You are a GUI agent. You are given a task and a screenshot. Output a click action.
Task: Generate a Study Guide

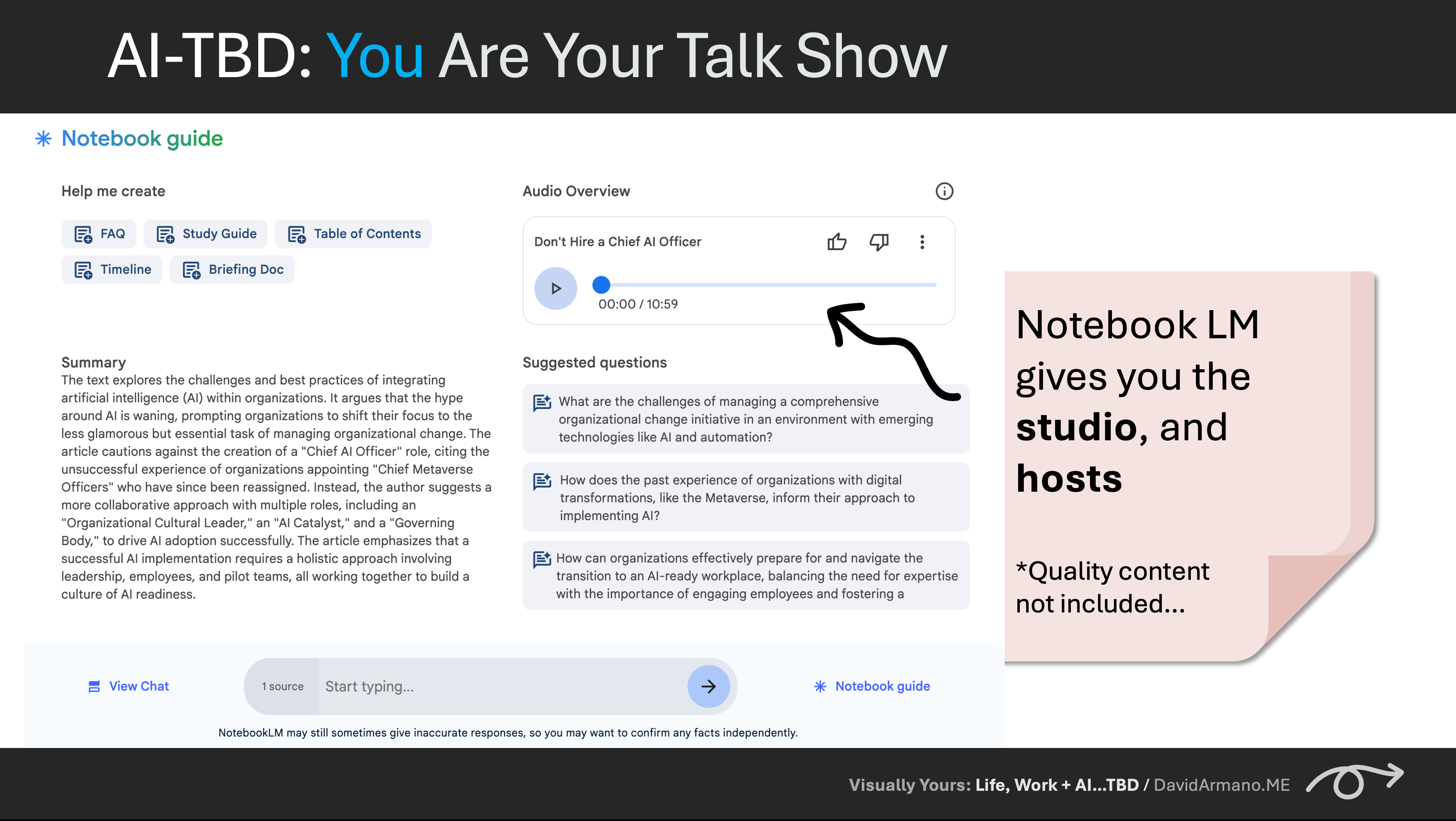pyautogui.click(x=206, y=234)
